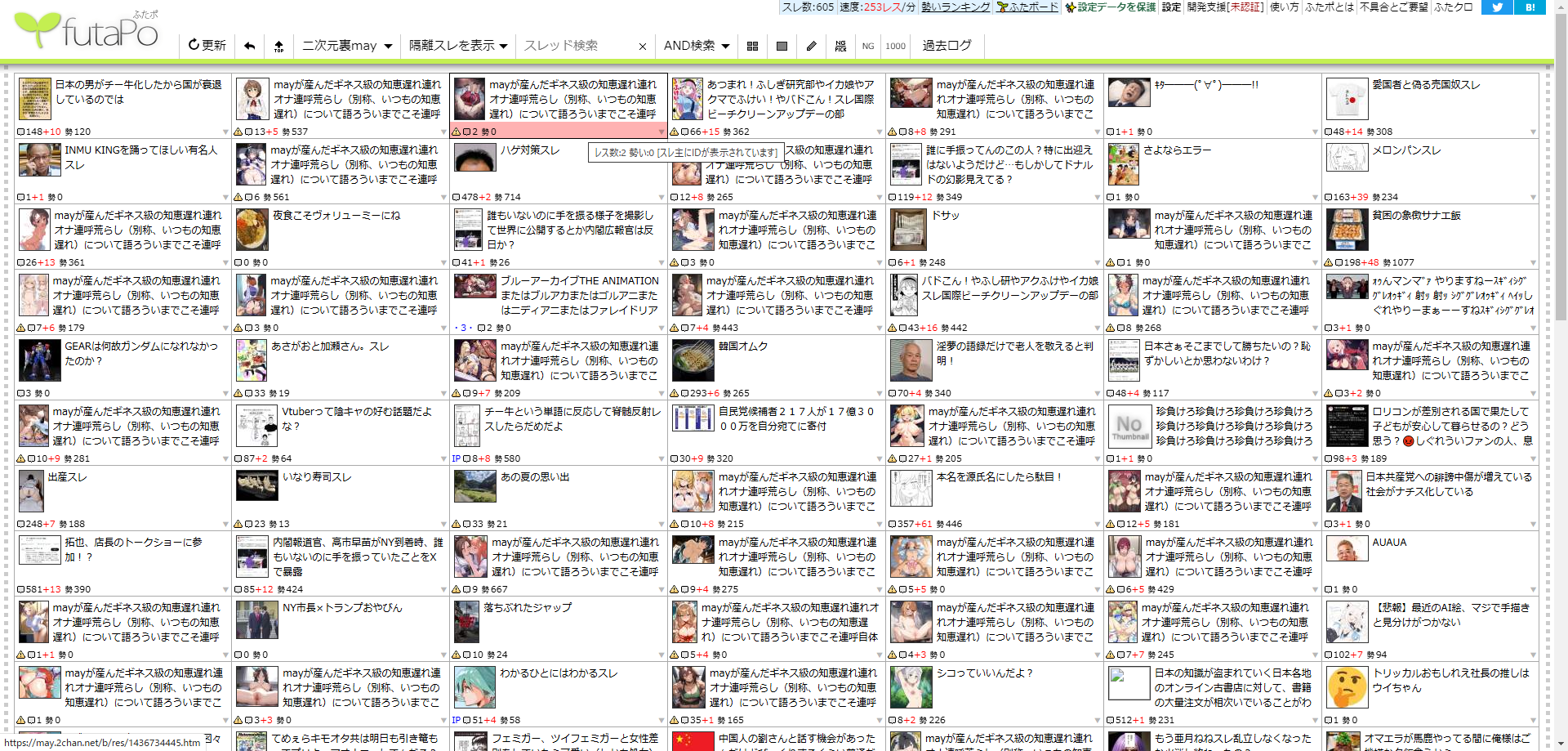Screen dimensions: 1568x751
Task: Click the Twitter share icon
Action: pyautogui.click(x=1497, y=7)
